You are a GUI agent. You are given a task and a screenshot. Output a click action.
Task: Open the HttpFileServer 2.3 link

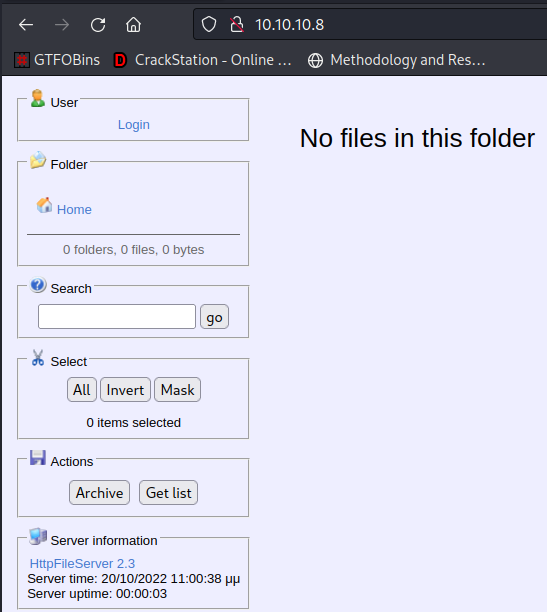coord(82,564)
